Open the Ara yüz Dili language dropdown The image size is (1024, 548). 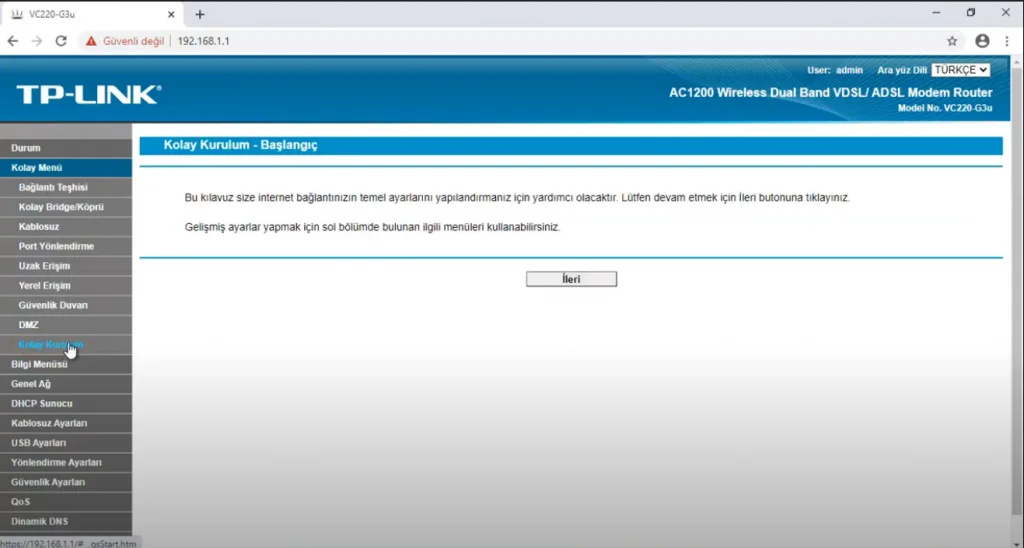960,70
